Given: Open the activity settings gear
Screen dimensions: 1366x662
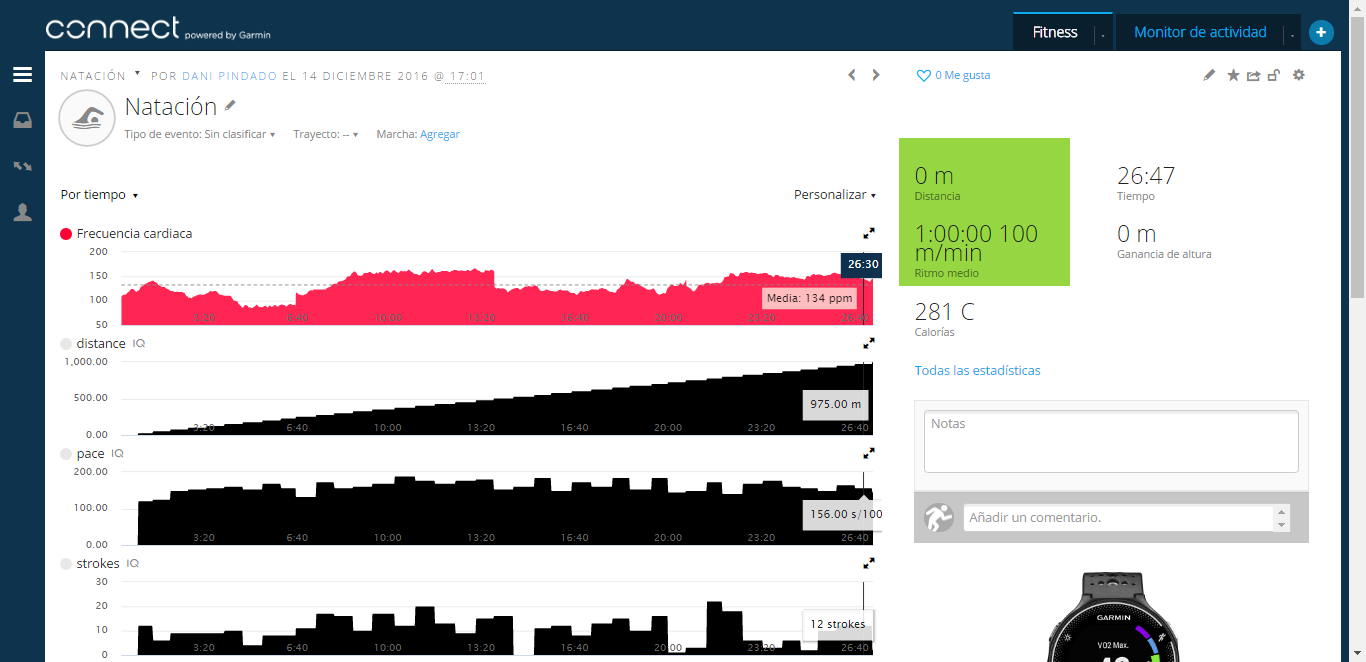Looking at the screenshot, I should coord(1299,75).
